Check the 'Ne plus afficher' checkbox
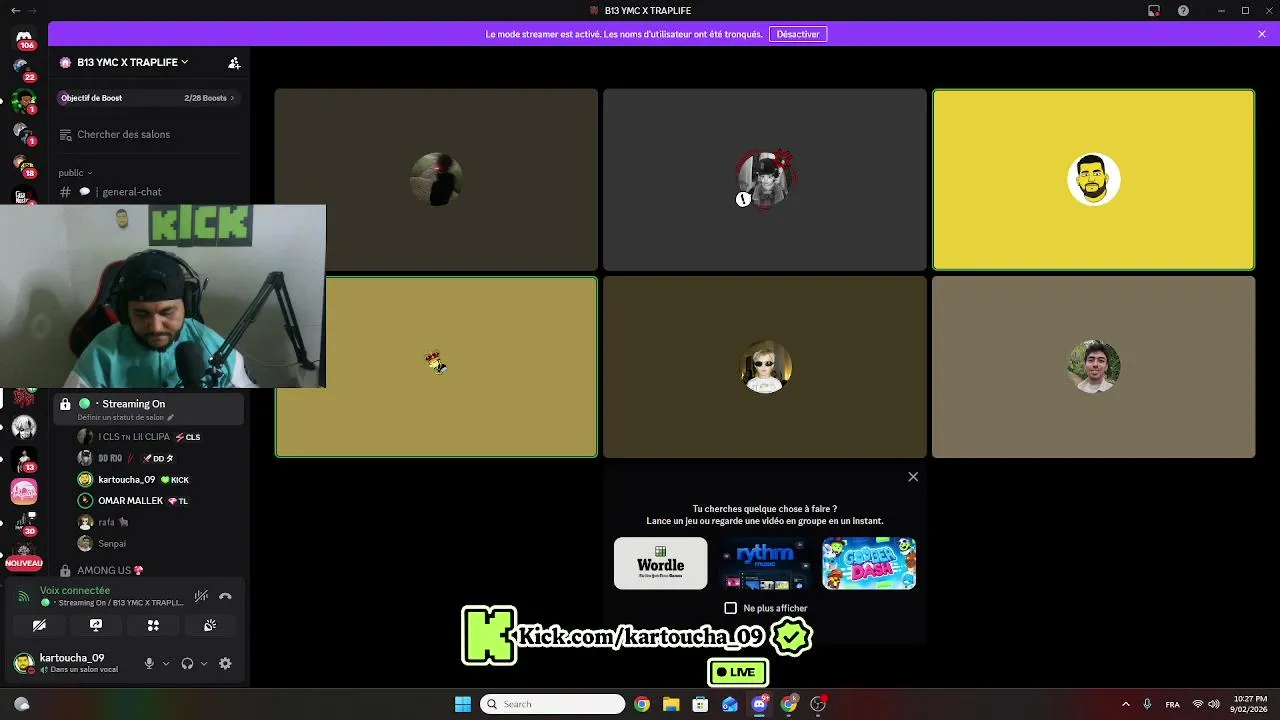This screenshot has width=1280, height=720. (x=730, y=608)
